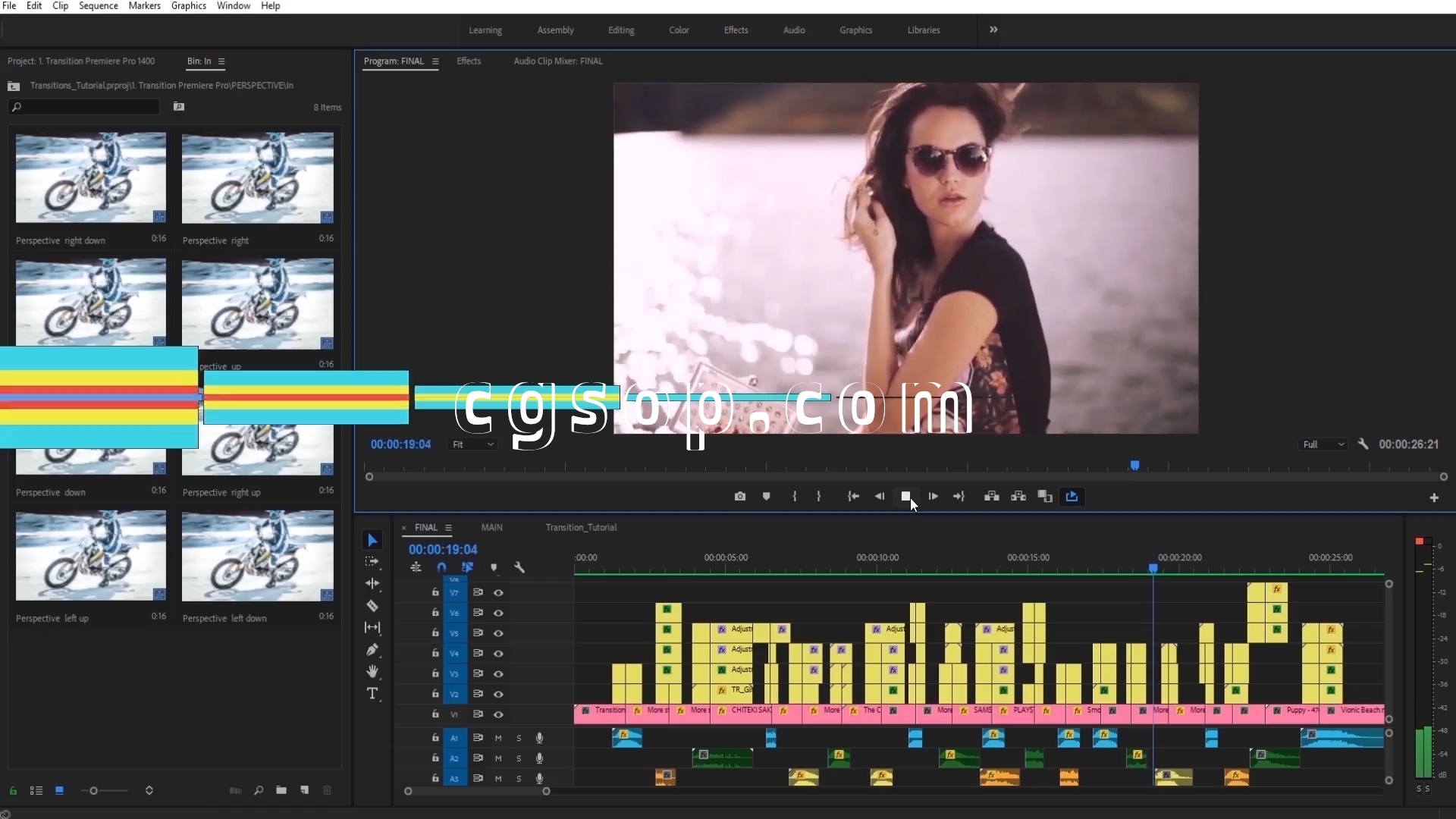Open the Full playback resolution dropdown
Viewport: 1456px width, 819px height.
click(1323, 444)
